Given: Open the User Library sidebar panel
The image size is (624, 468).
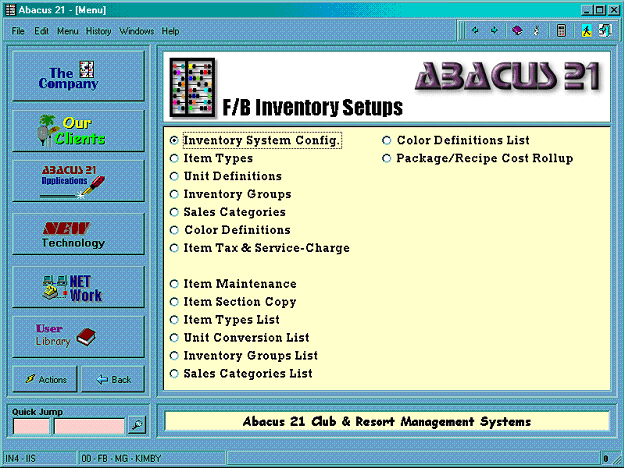Looking at the screenshot, I should pyautogui.click(x=78, y=337).
